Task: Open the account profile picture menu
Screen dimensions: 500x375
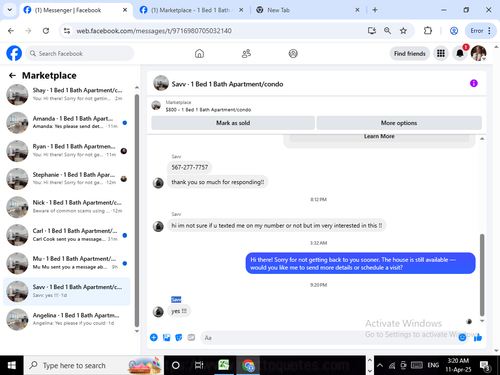Action: point(478,53)
